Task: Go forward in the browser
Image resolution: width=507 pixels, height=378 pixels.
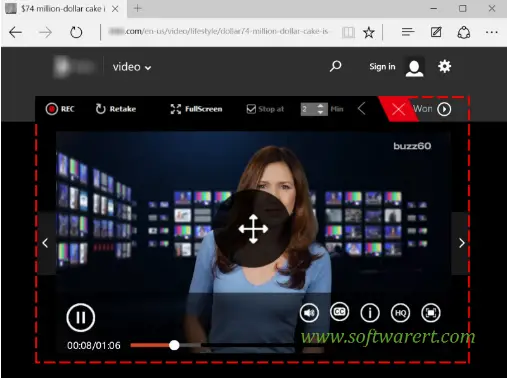Action: pos(45,32)
